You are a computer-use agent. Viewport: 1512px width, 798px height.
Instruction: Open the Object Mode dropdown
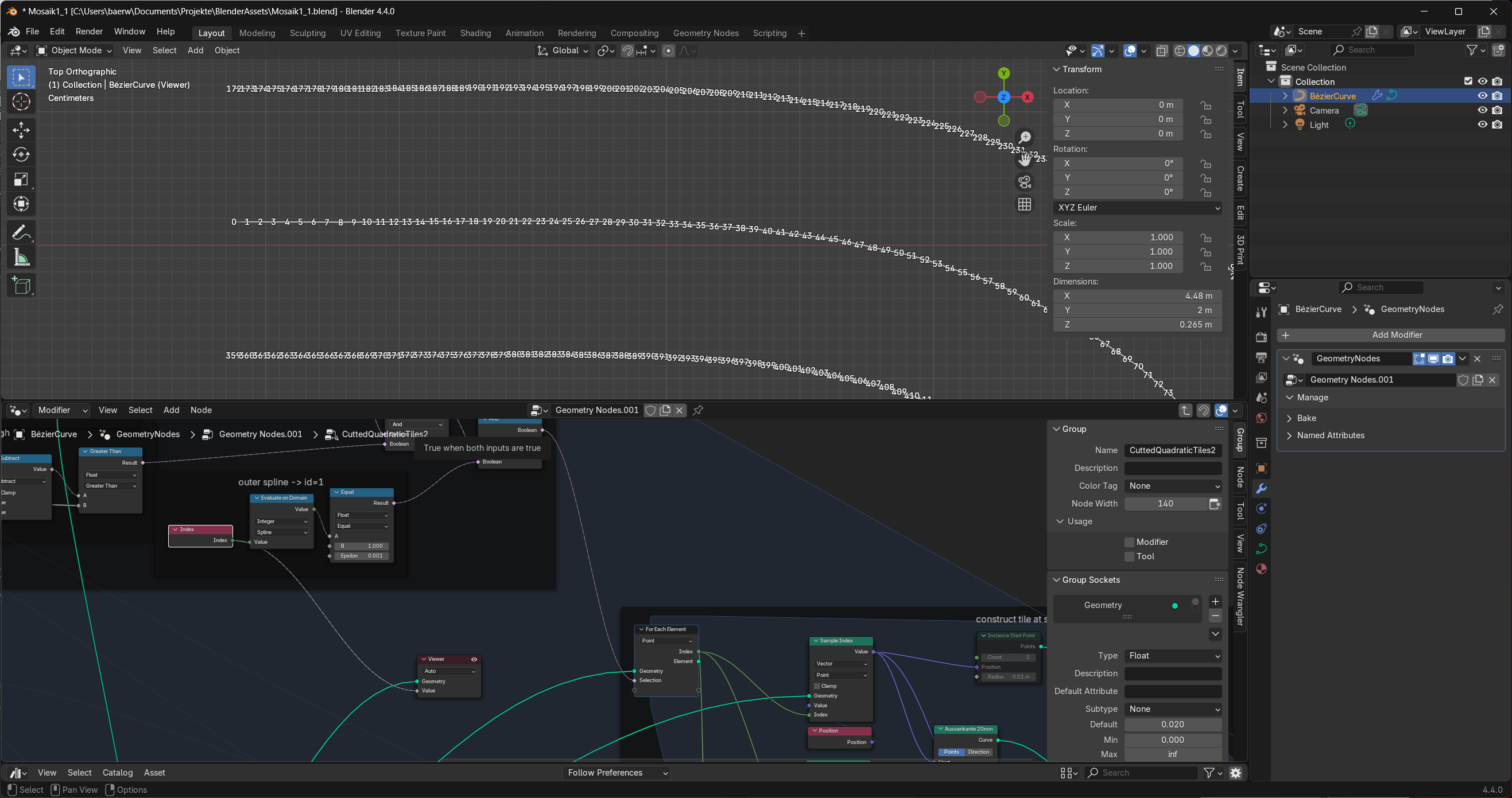tap(74, 50)
